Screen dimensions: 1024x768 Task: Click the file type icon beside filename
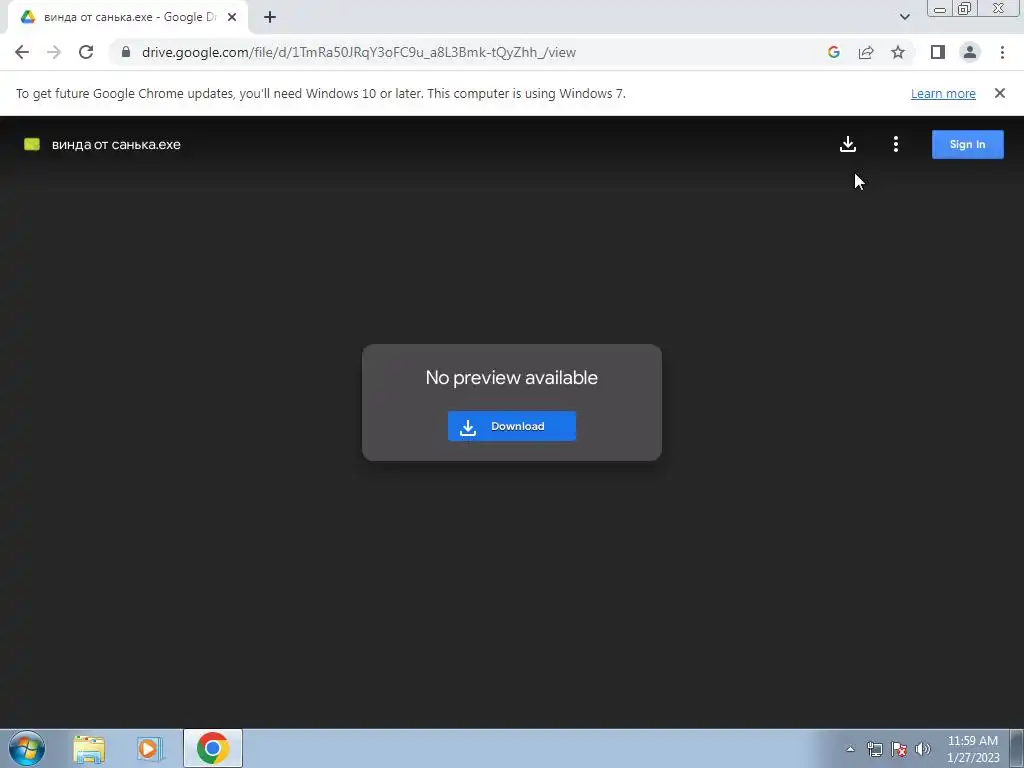click(x=32, y=144)
